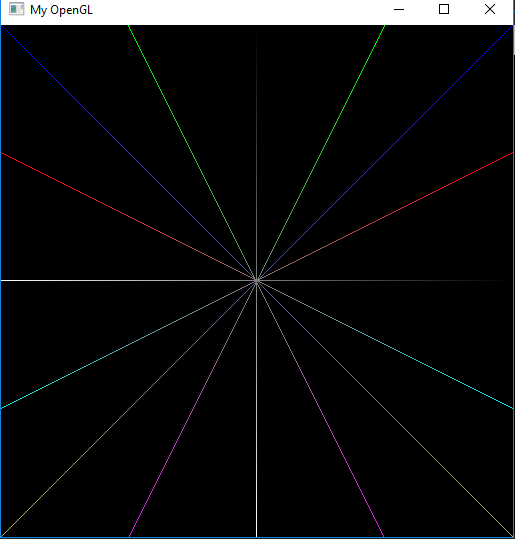This screenshot has height=540, width=515.
Task: Close the My OpenGL window
Action: [490, 9]
